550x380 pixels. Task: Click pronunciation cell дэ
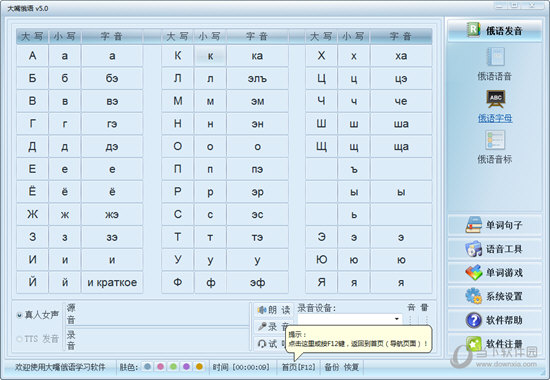click(x=112, y=146)
